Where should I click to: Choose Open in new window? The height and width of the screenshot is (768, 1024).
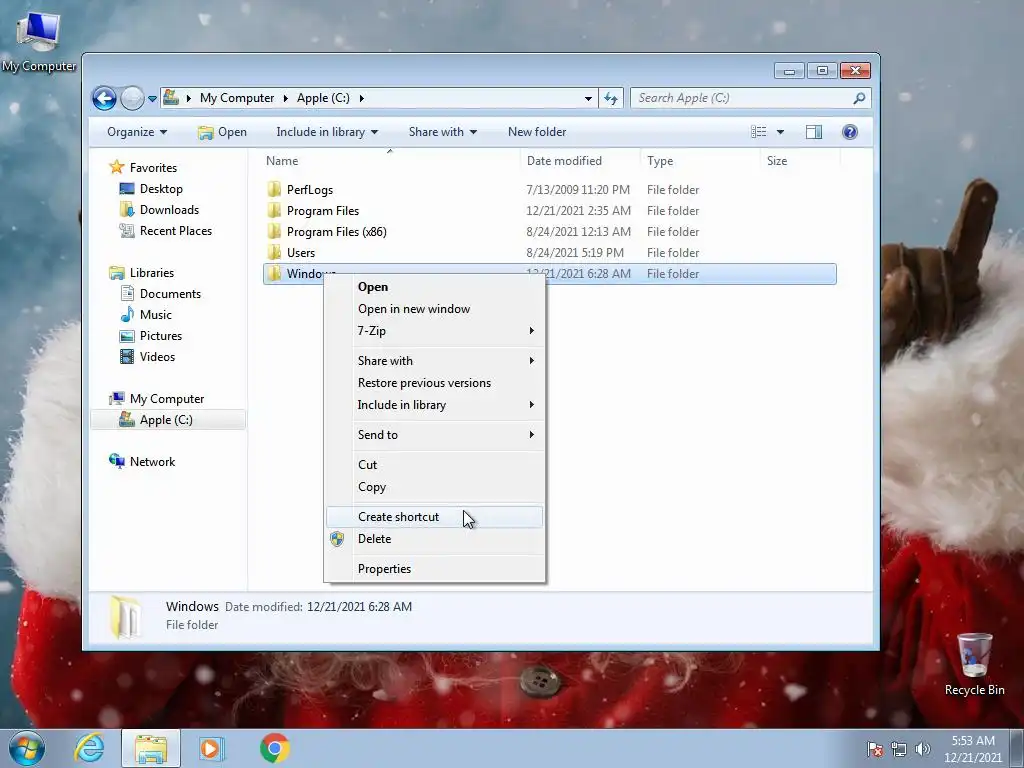434,309
